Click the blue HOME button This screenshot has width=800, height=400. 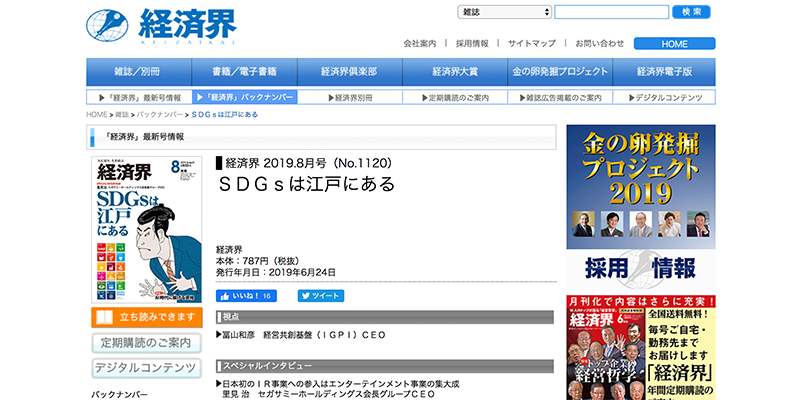tap(674, 44)
